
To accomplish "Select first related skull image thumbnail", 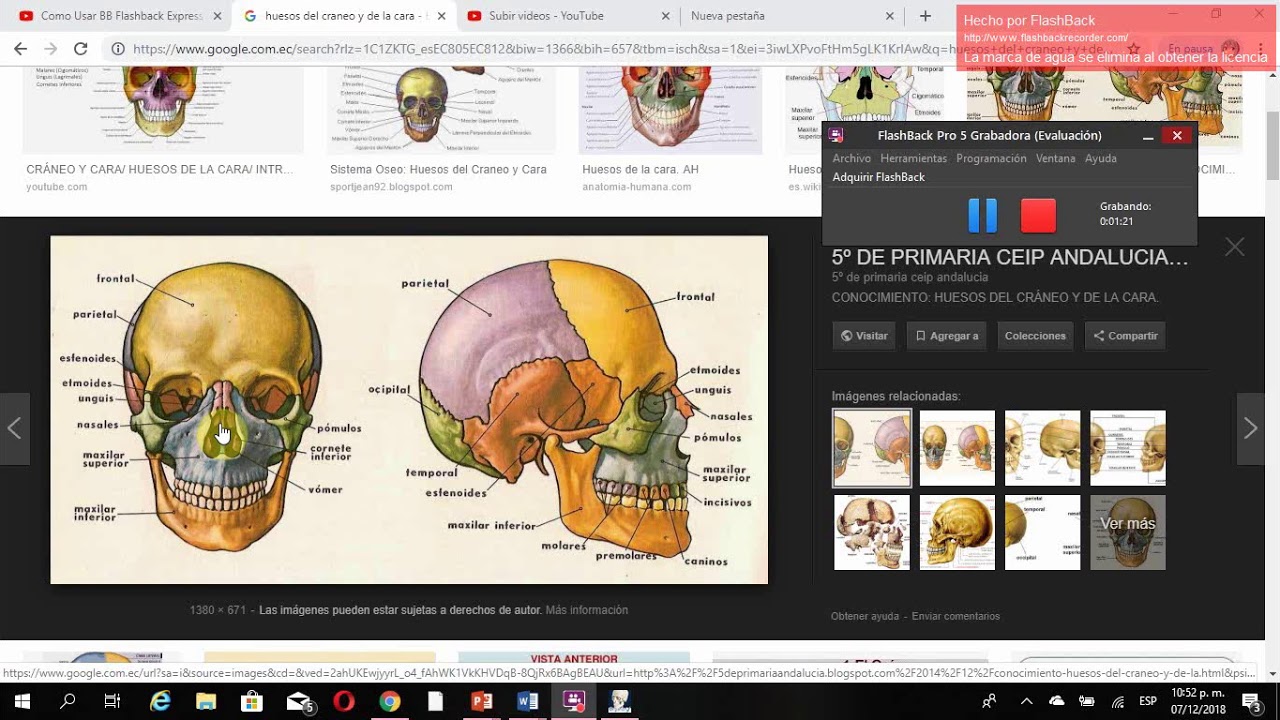I will [x=872, y=448].
